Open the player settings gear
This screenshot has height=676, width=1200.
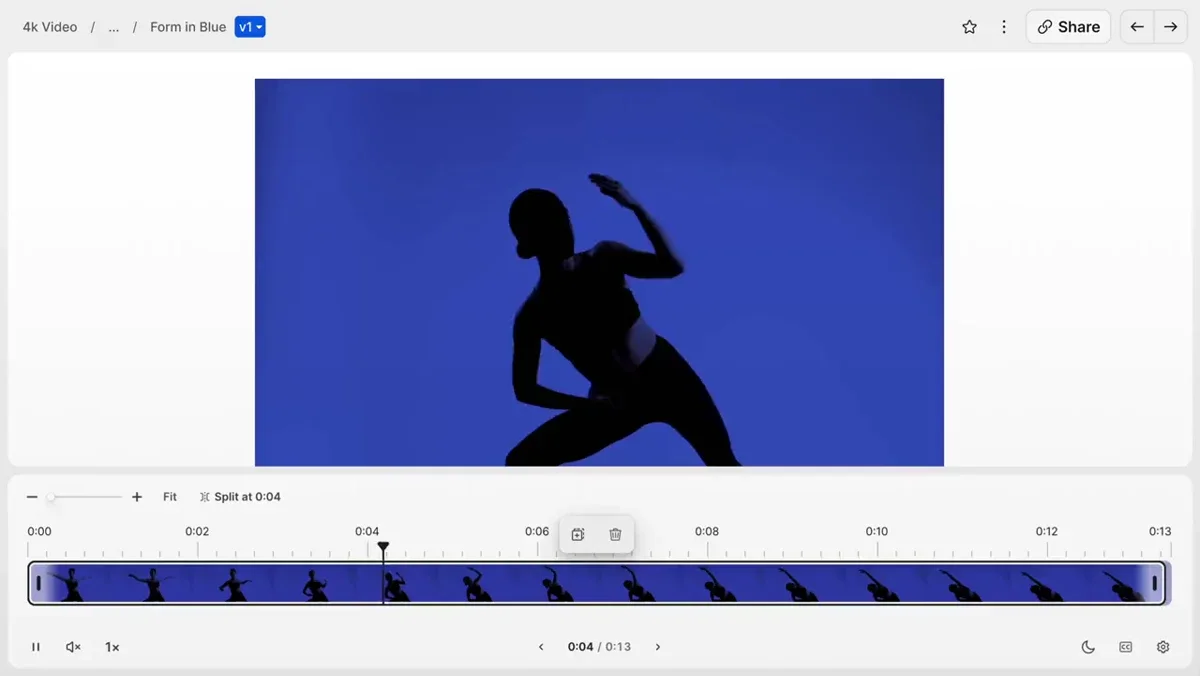click(1163, 647)
